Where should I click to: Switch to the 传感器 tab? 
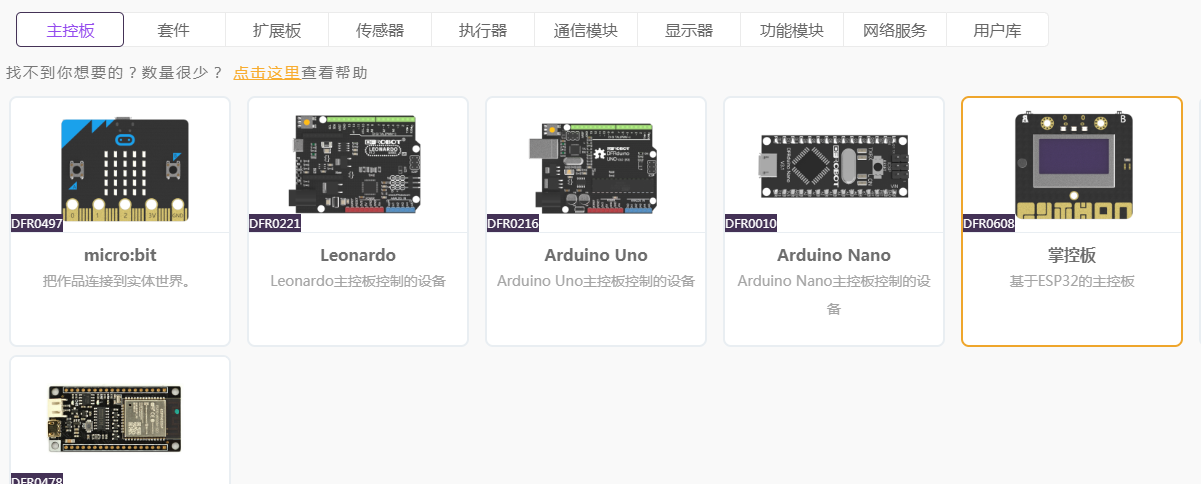[x=380, y=30]
